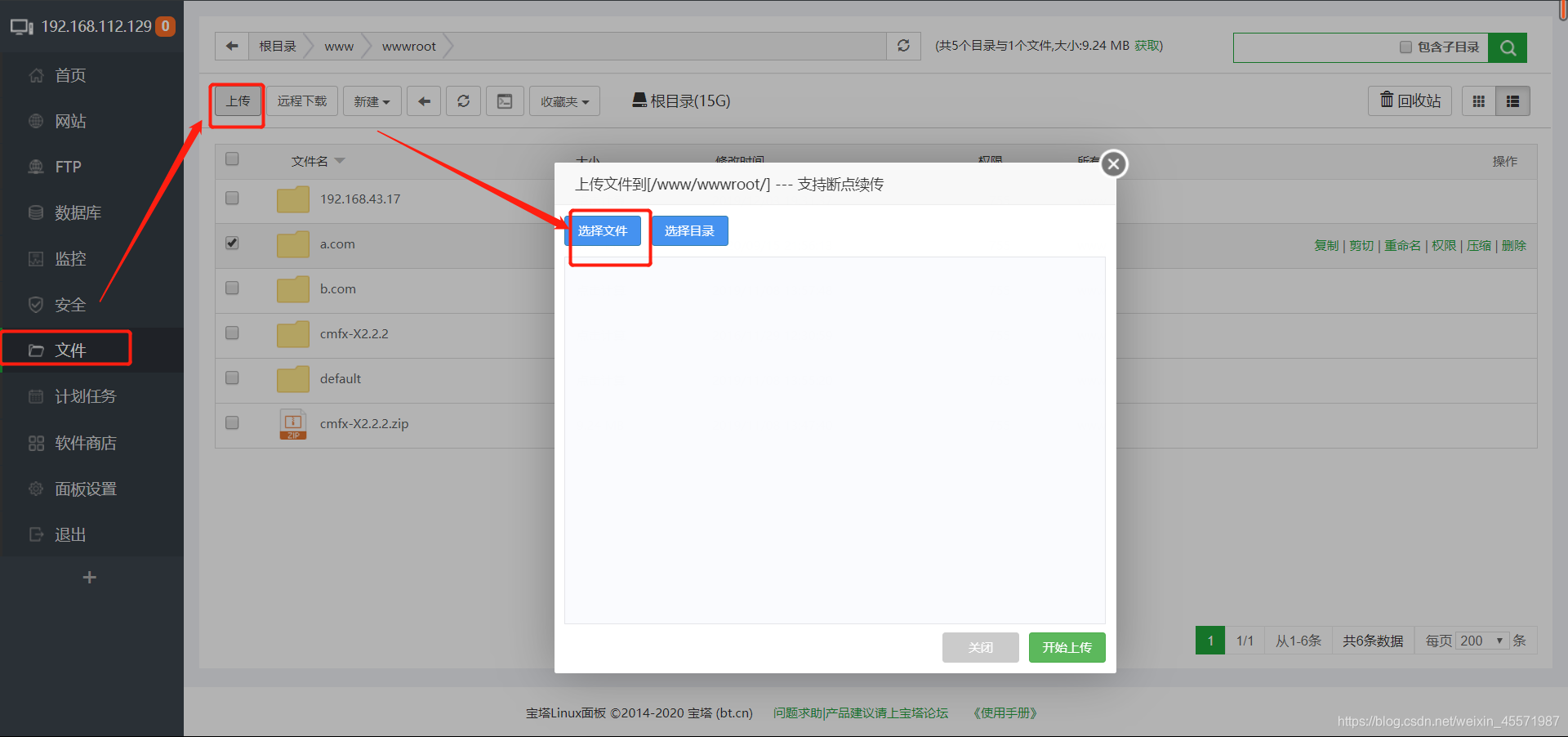Switch to list view
Screen dimensions: 1568x737
coord(1512,101)
